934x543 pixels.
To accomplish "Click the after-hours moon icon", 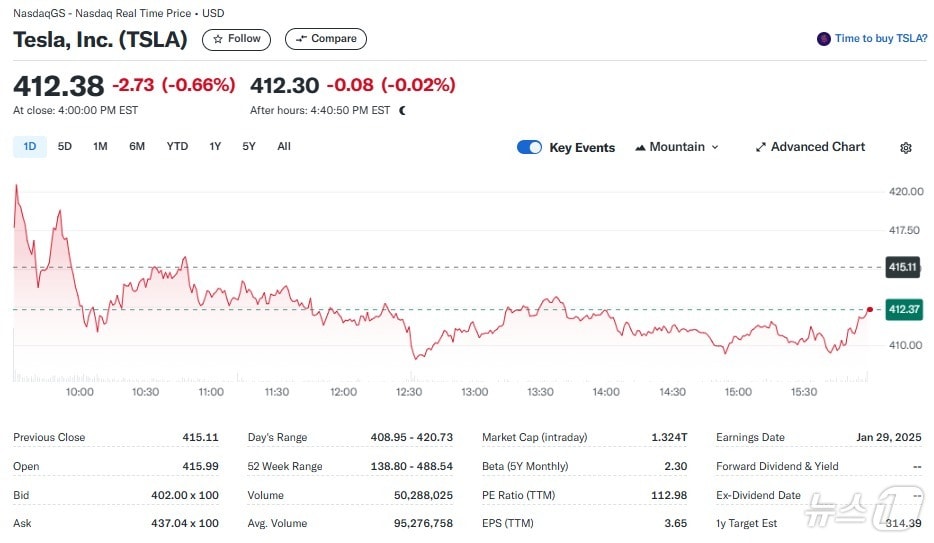I will click(402, 111).
